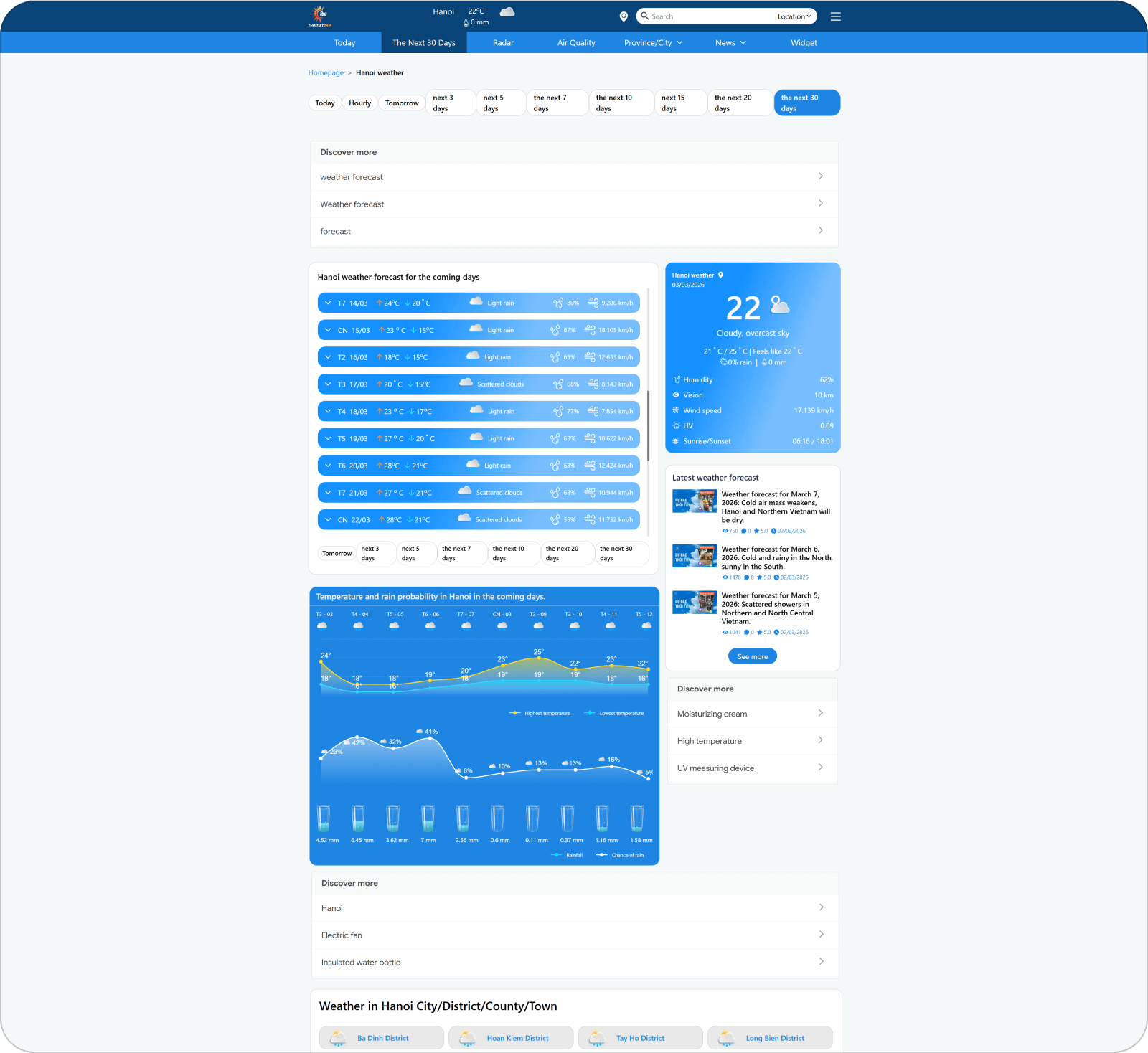Click the location pin icon beside the search bar
This screenshot has height=1053, width=1148.
[623, 16]
